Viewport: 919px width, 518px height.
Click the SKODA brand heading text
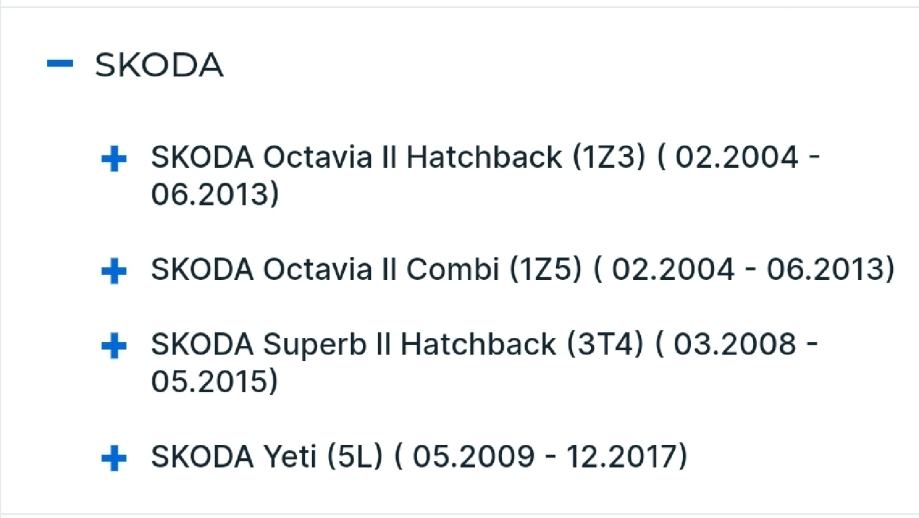point(159,65)
